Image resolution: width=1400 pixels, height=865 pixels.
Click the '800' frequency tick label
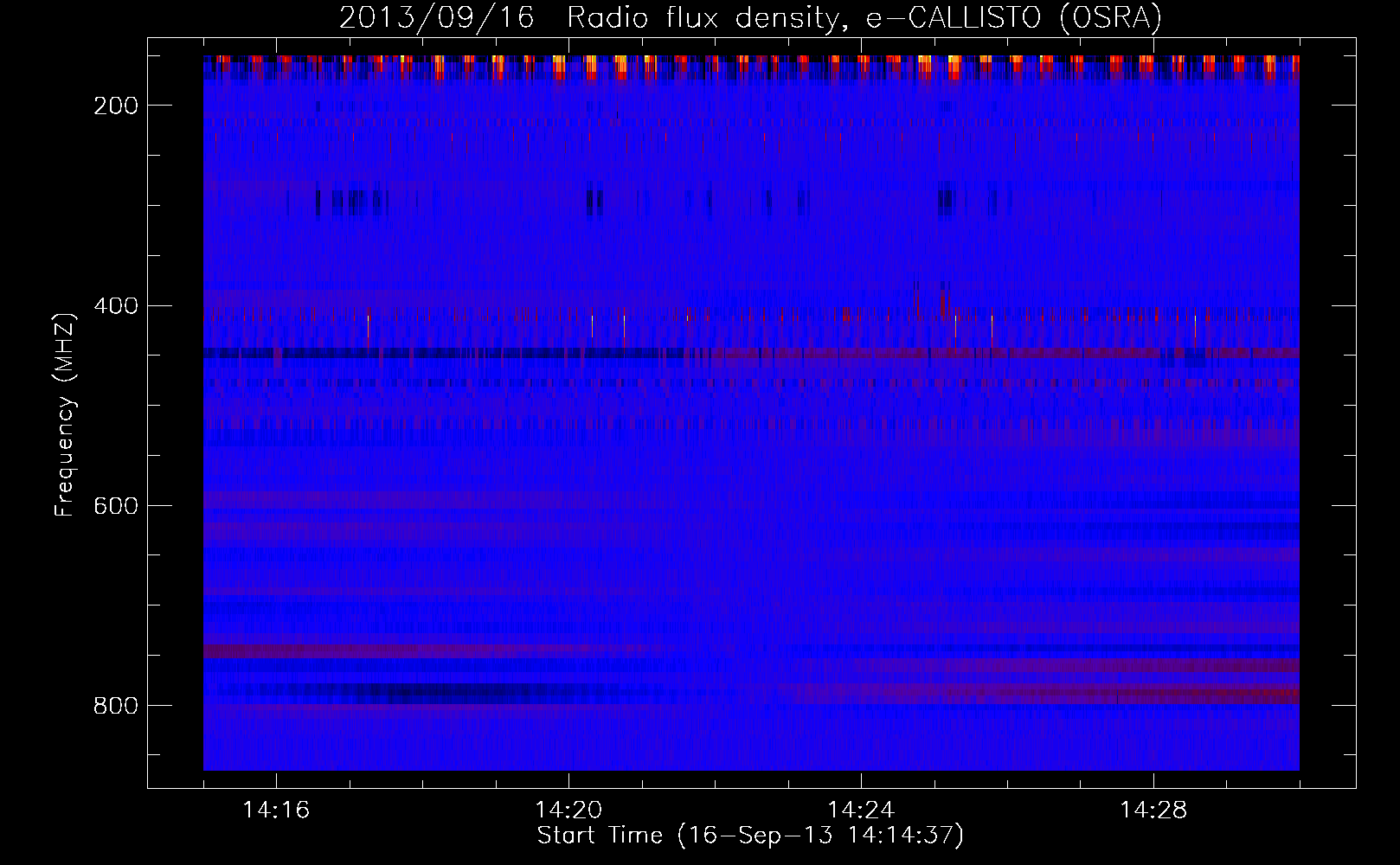coord(115,705)
